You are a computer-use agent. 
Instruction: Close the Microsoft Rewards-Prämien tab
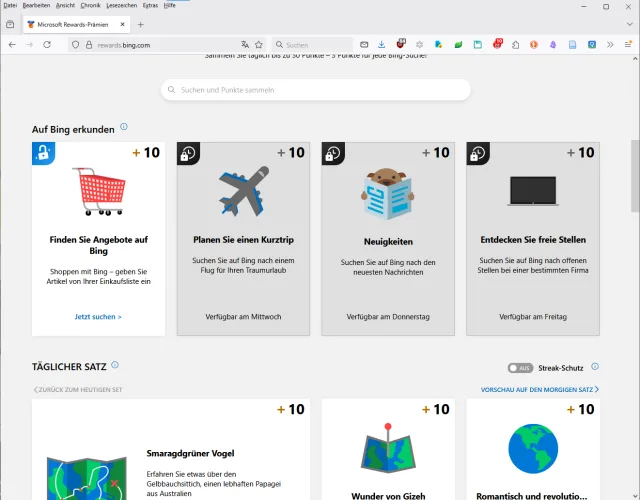click(x=122, y=24)
